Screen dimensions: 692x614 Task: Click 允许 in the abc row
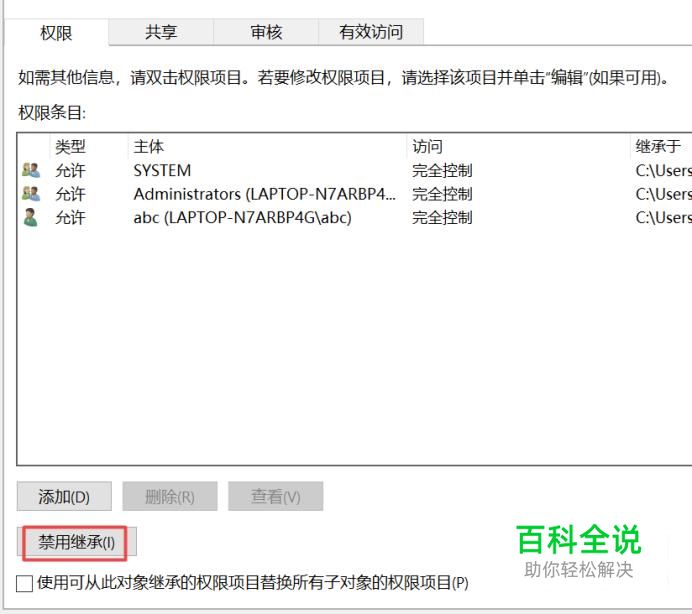70,218
